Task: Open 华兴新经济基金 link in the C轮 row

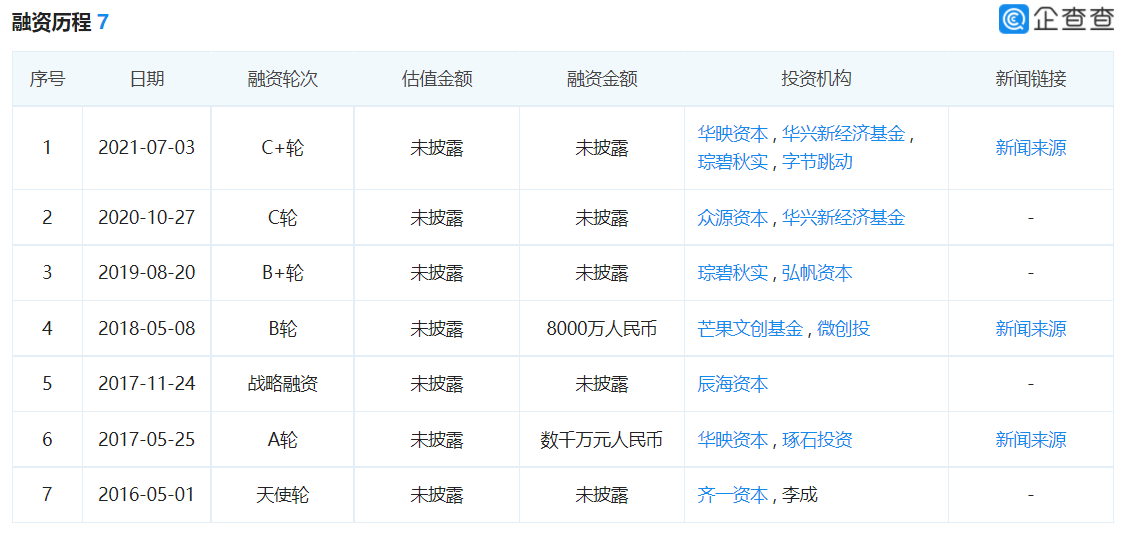Action: point(844,217)
